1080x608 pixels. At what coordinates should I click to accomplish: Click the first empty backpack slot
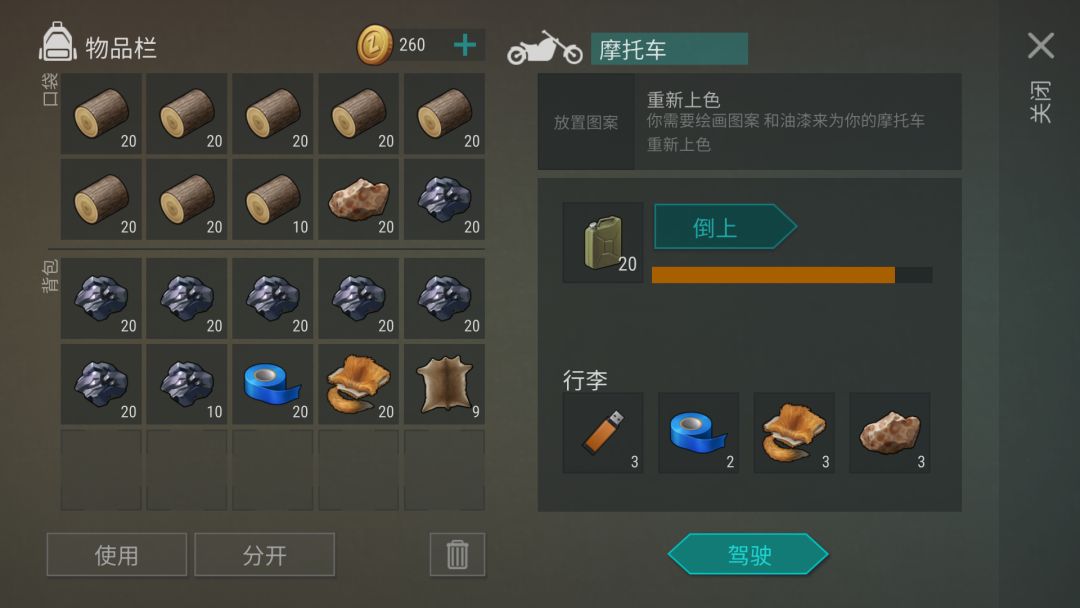point(101,470)
